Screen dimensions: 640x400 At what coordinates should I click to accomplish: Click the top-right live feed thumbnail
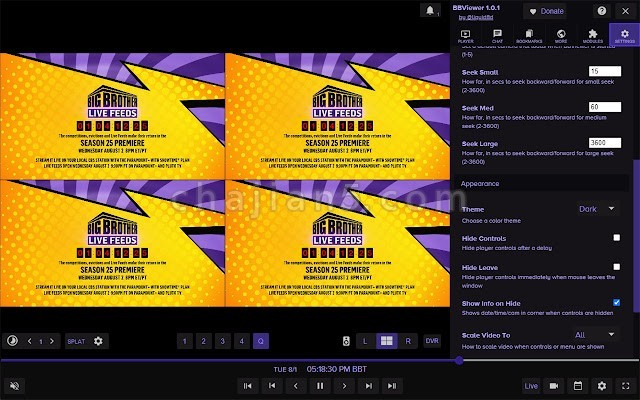click(x=338, y=116)
